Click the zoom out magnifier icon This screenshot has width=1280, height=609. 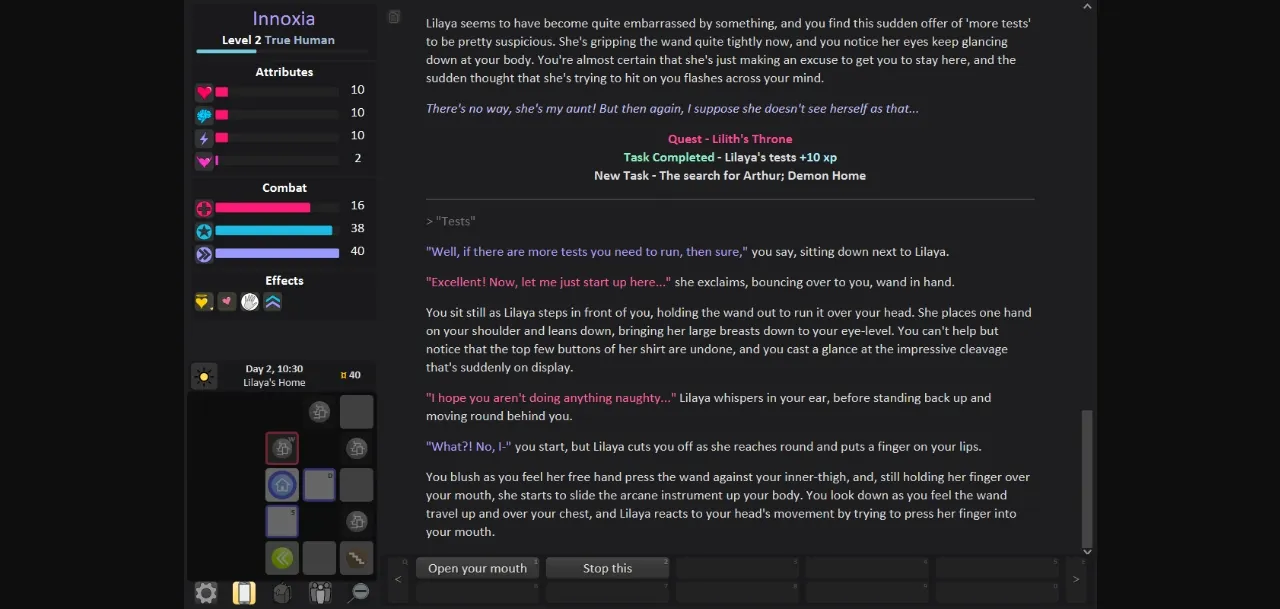pos(359,593)
